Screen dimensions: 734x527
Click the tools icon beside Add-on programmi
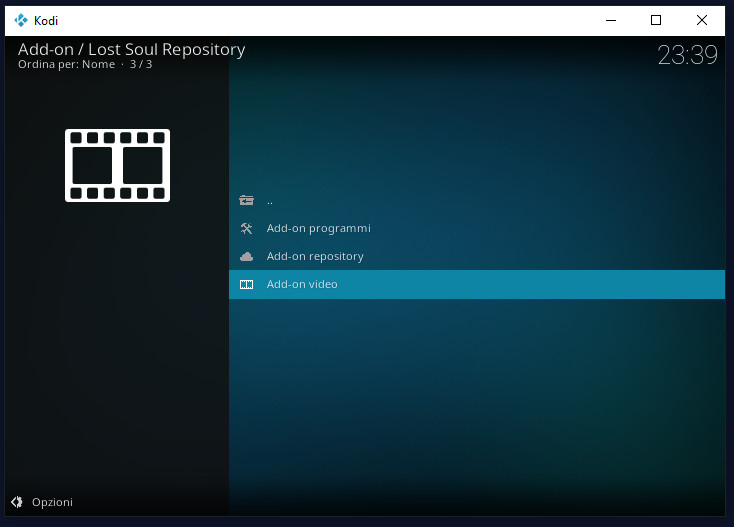(x=246, y=228)
